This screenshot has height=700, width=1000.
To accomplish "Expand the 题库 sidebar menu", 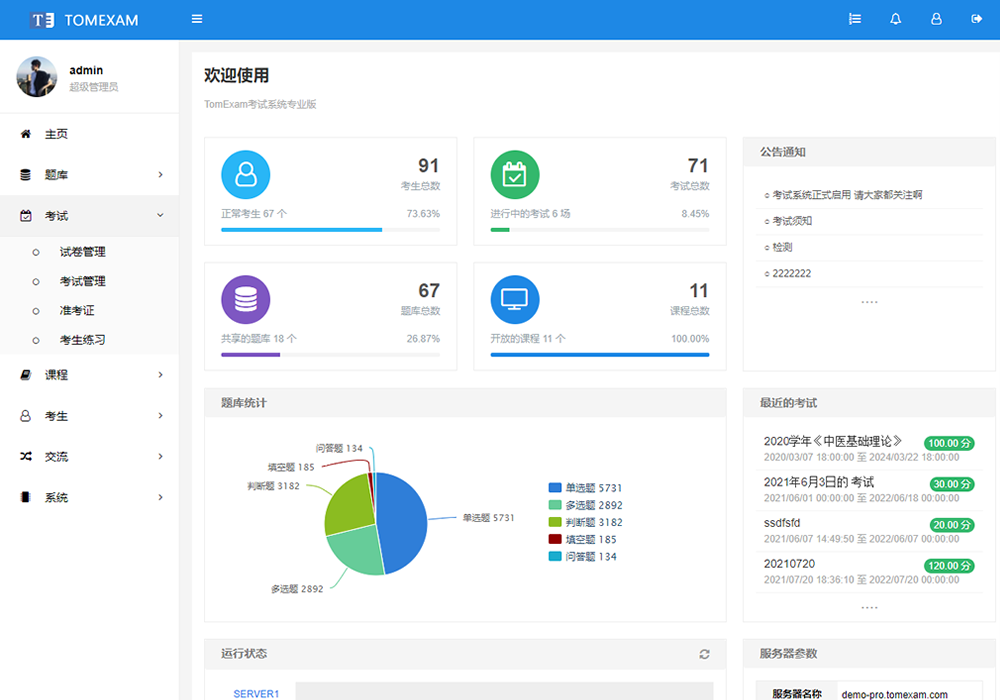I will pyautogui.click(x=90, y=175).
